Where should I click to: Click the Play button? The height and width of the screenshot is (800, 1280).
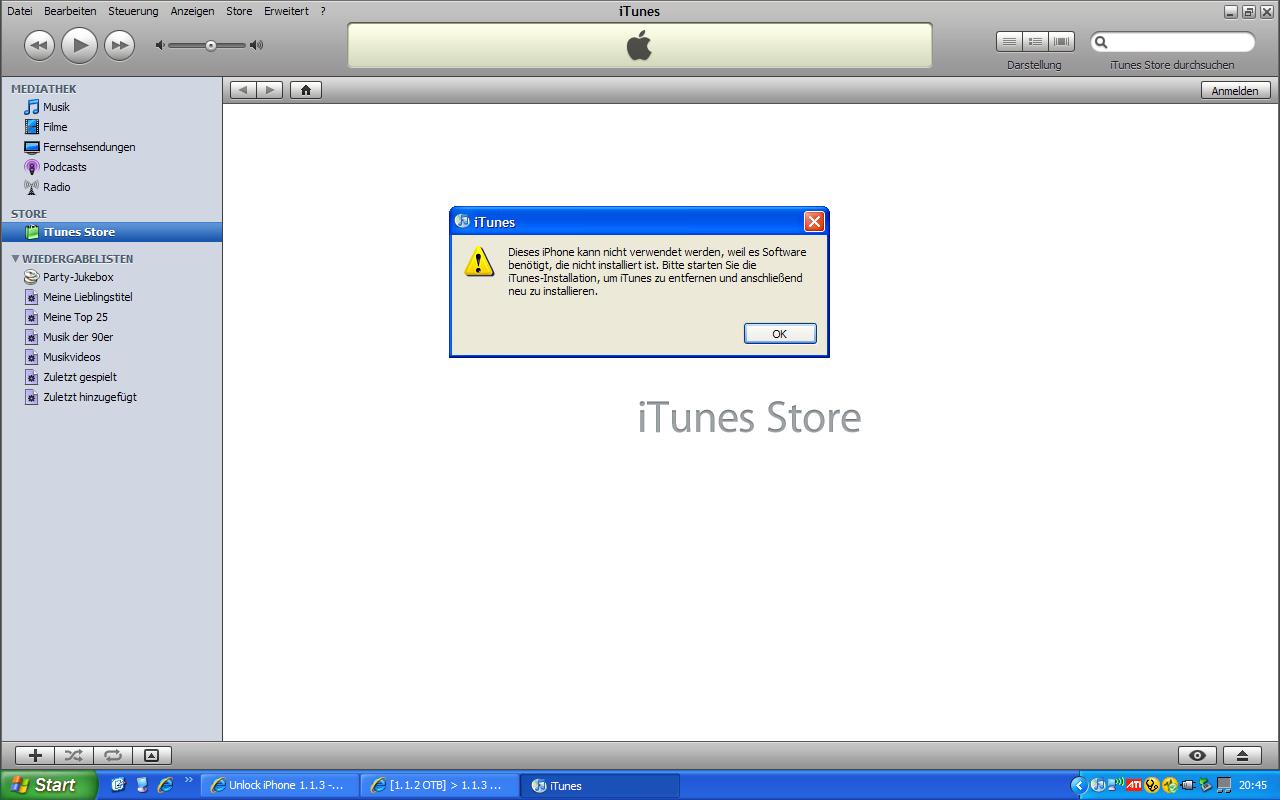pos(79,45)
